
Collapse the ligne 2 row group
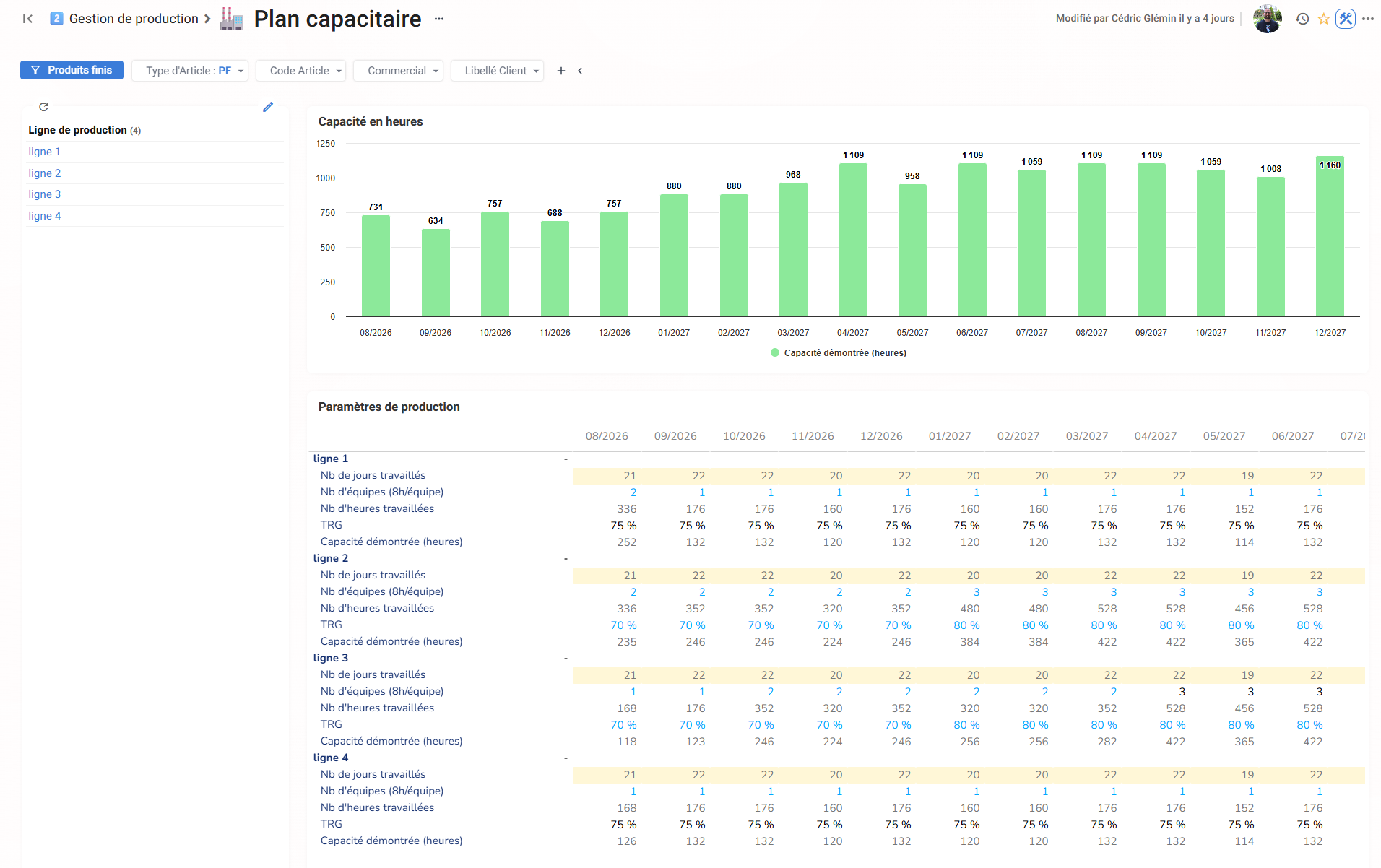(x=566, y=559)
